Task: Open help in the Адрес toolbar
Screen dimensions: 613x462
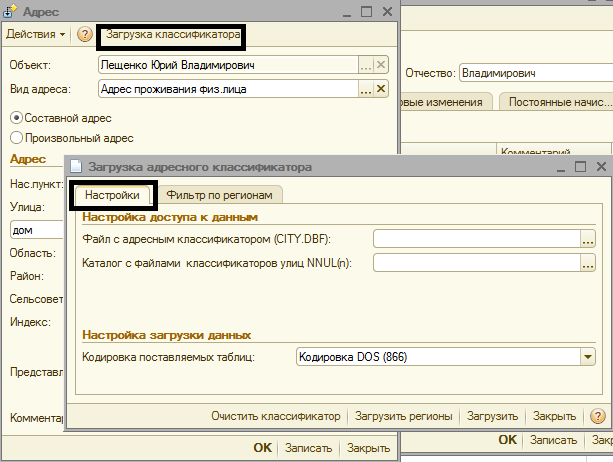Action: (84, 35)
